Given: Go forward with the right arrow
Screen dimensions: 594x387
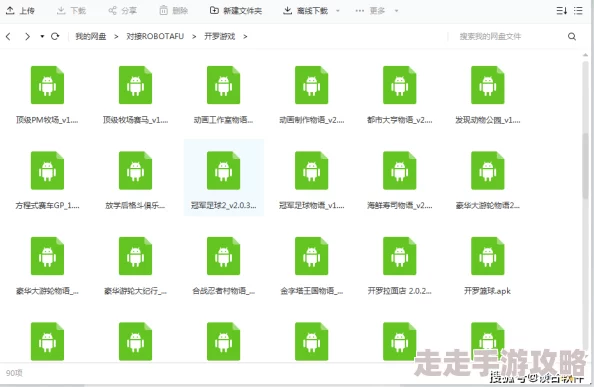Looking at the screenshot, I should click(27, 36).
